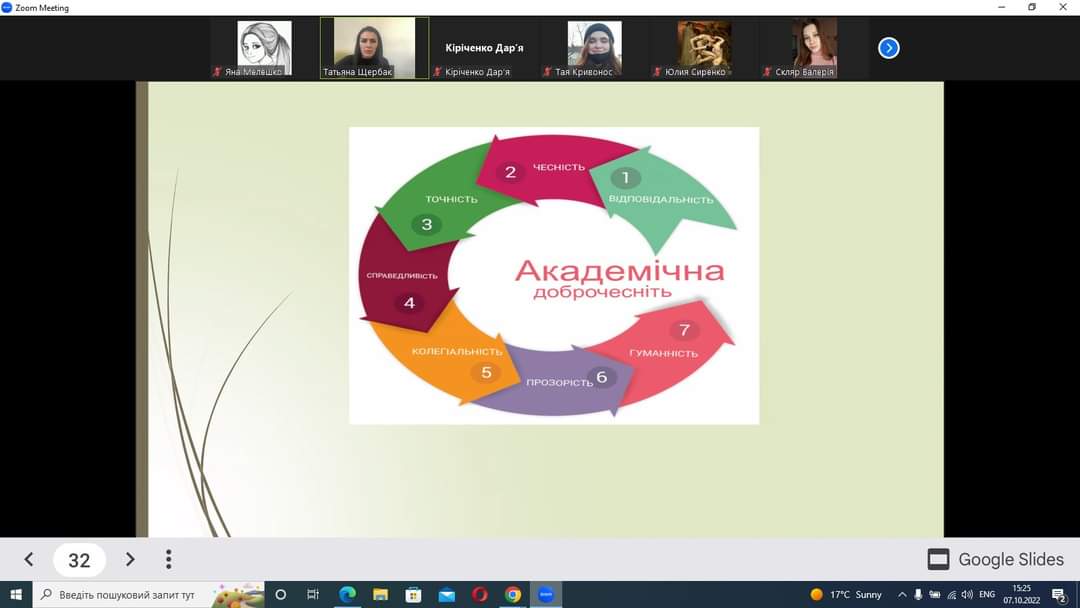Open the Windows Start menu

pyautogui.click(x=15, y=595)
